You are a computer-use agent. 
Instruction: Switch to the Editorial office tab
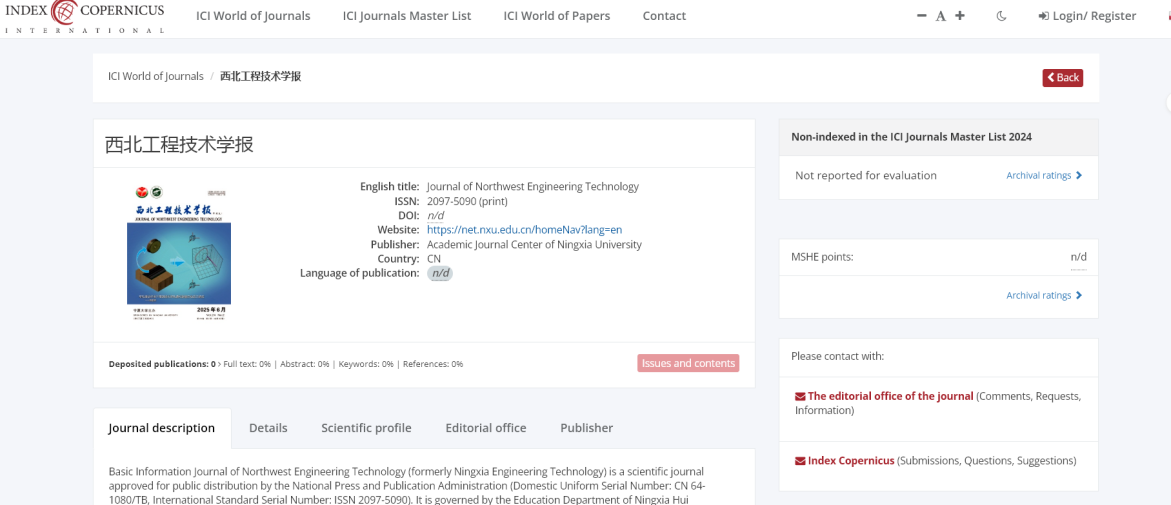coord(485,428)
